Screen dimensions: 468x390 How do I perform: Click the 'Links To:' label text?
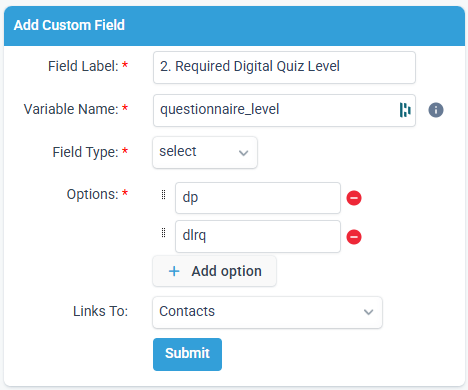(x=100, y=311)
